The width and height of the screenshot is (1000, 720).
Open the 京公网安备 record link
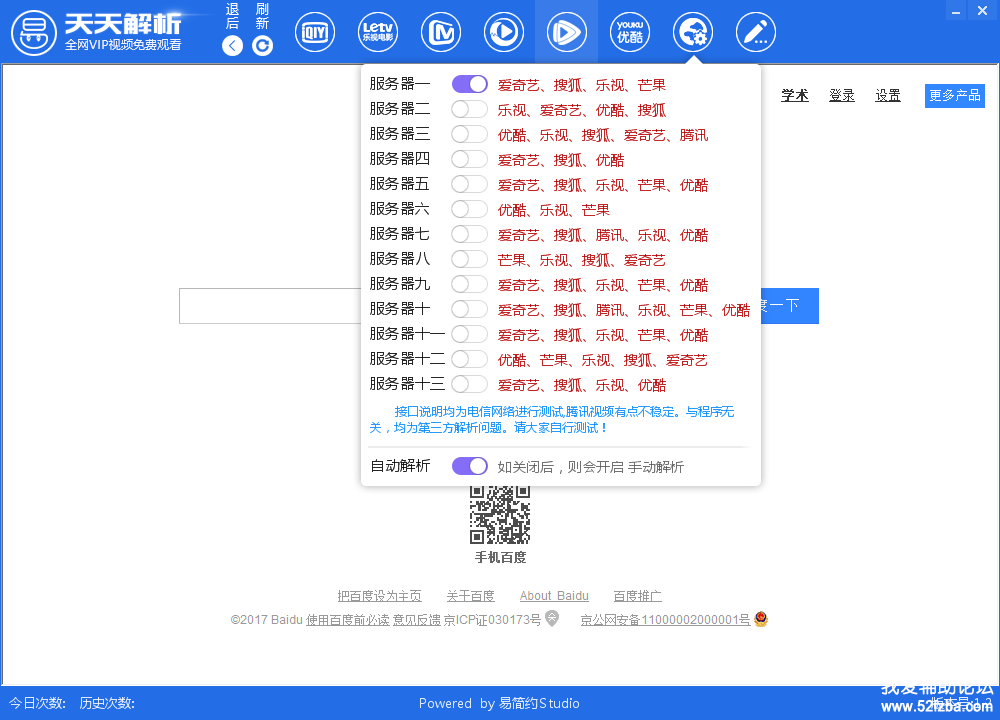point(665,620)
